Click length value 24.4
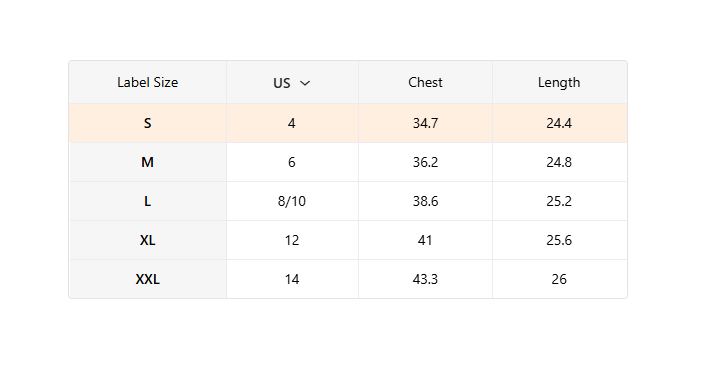702x367 pixels. 559,123
